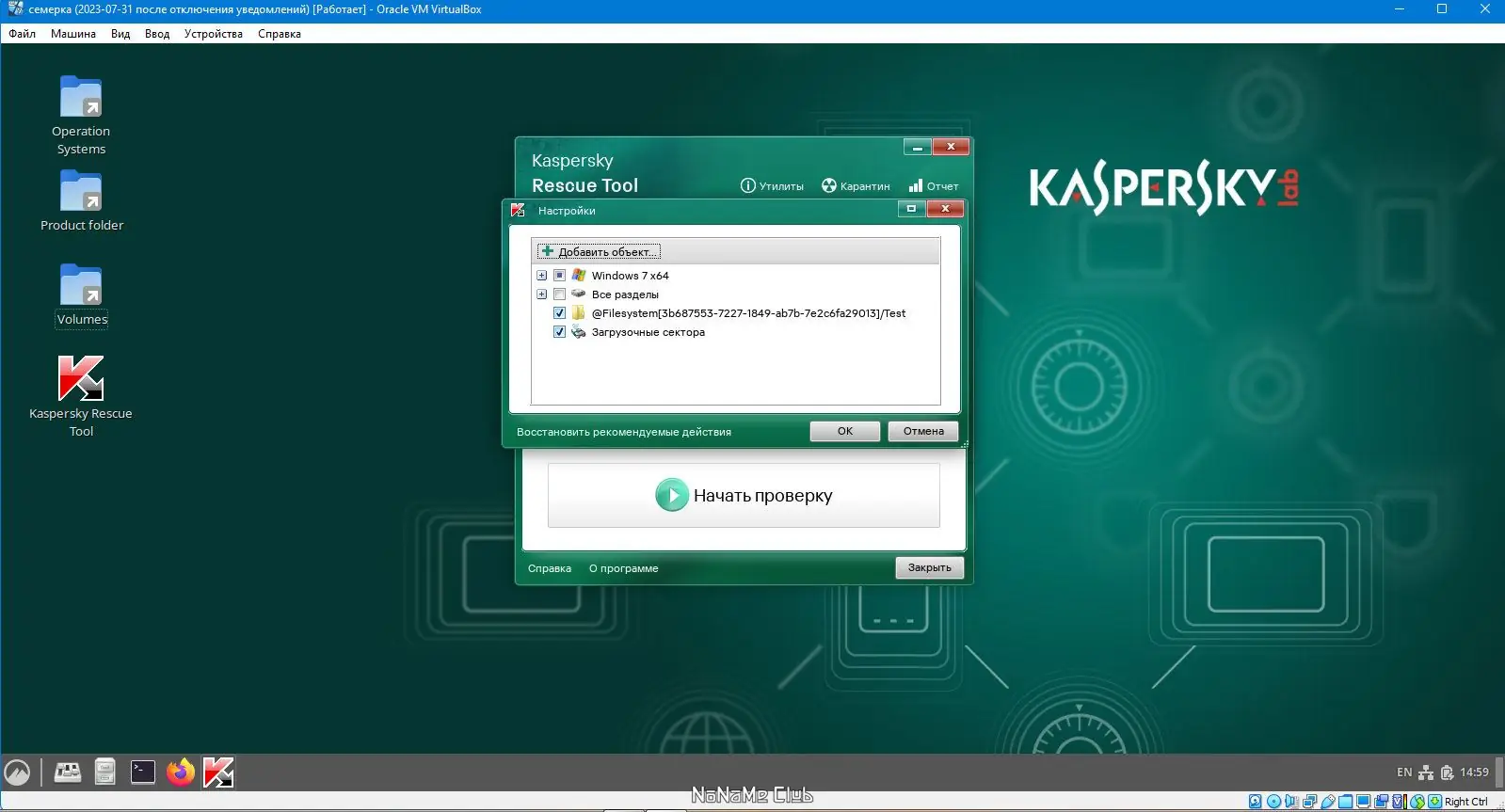The image size is (1505, 812).
Task: Open Утилиты in Kaspersky Rescue Tool
Action: click(x=772, y=186)
